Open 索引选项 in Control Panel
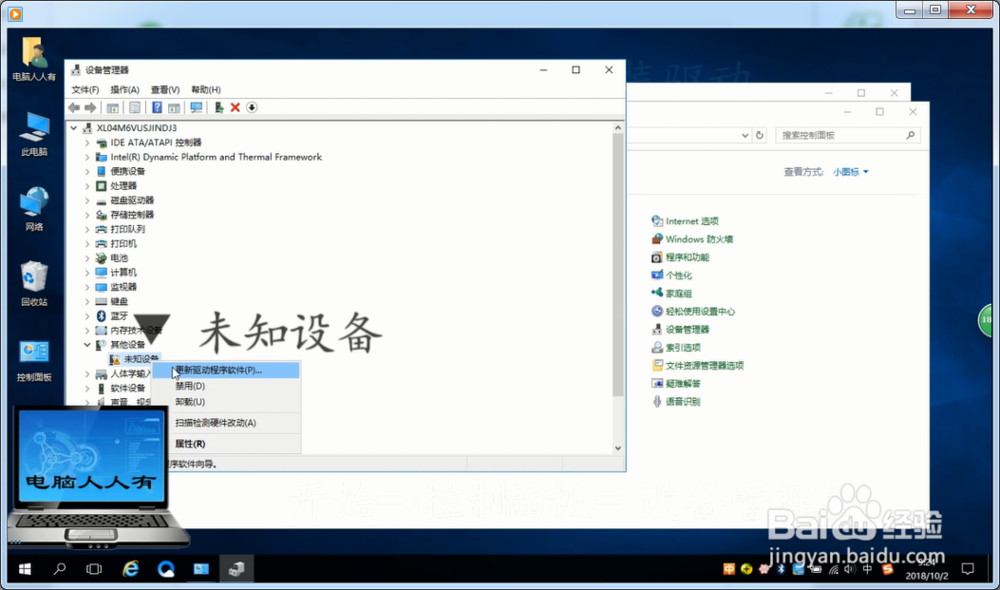The image size is (1000, 590). click(683, 348)
